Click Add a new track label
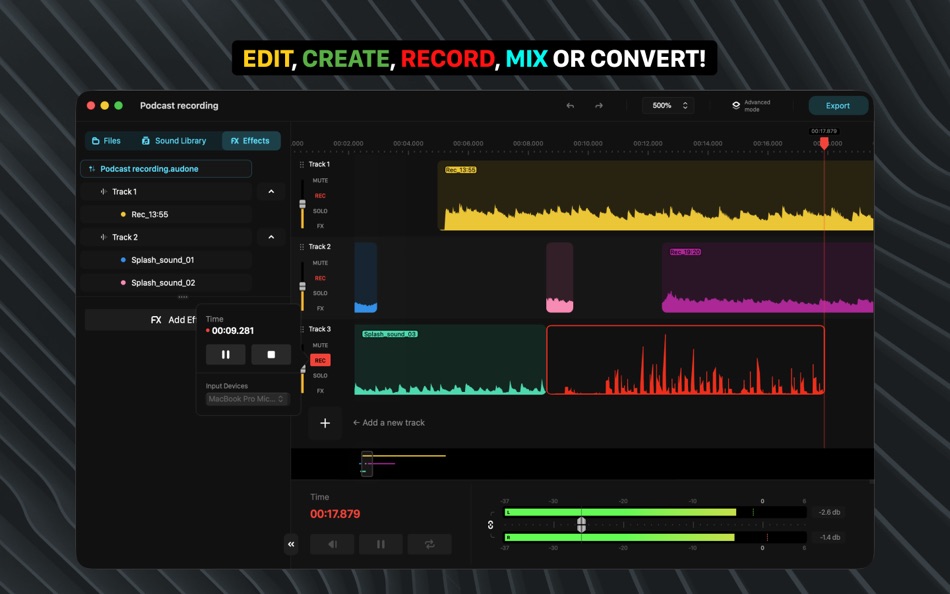Image resolution: width=950 pixels, height=594 pixels. pyautogui.click(x=390, y=423)
